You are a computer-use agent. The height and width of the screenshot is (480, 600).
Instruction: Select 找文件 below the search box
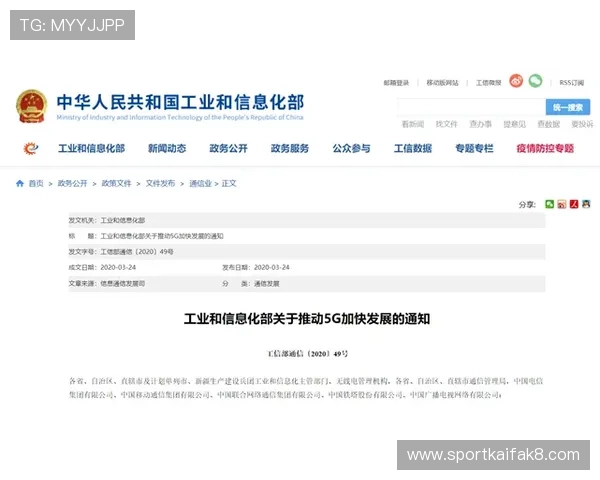coord(447,124)
